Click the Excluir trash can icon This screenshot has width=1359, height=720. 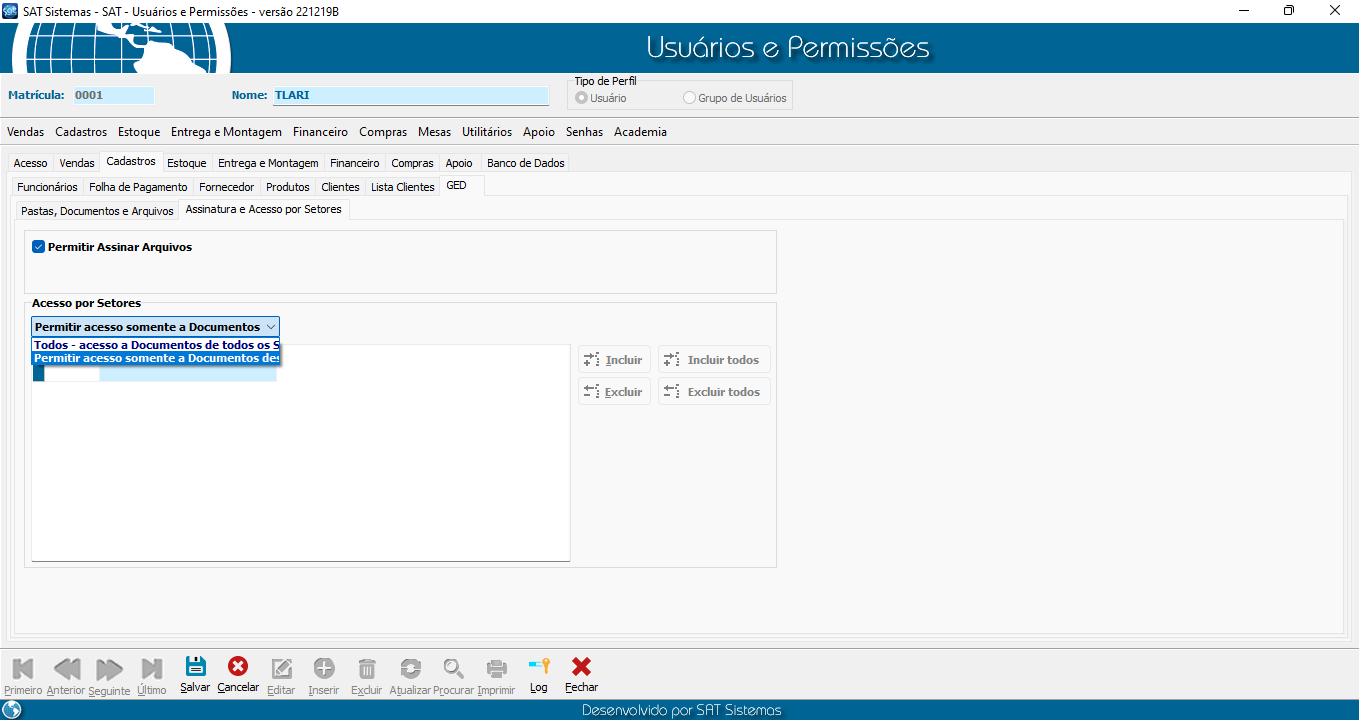coord(367,669)
